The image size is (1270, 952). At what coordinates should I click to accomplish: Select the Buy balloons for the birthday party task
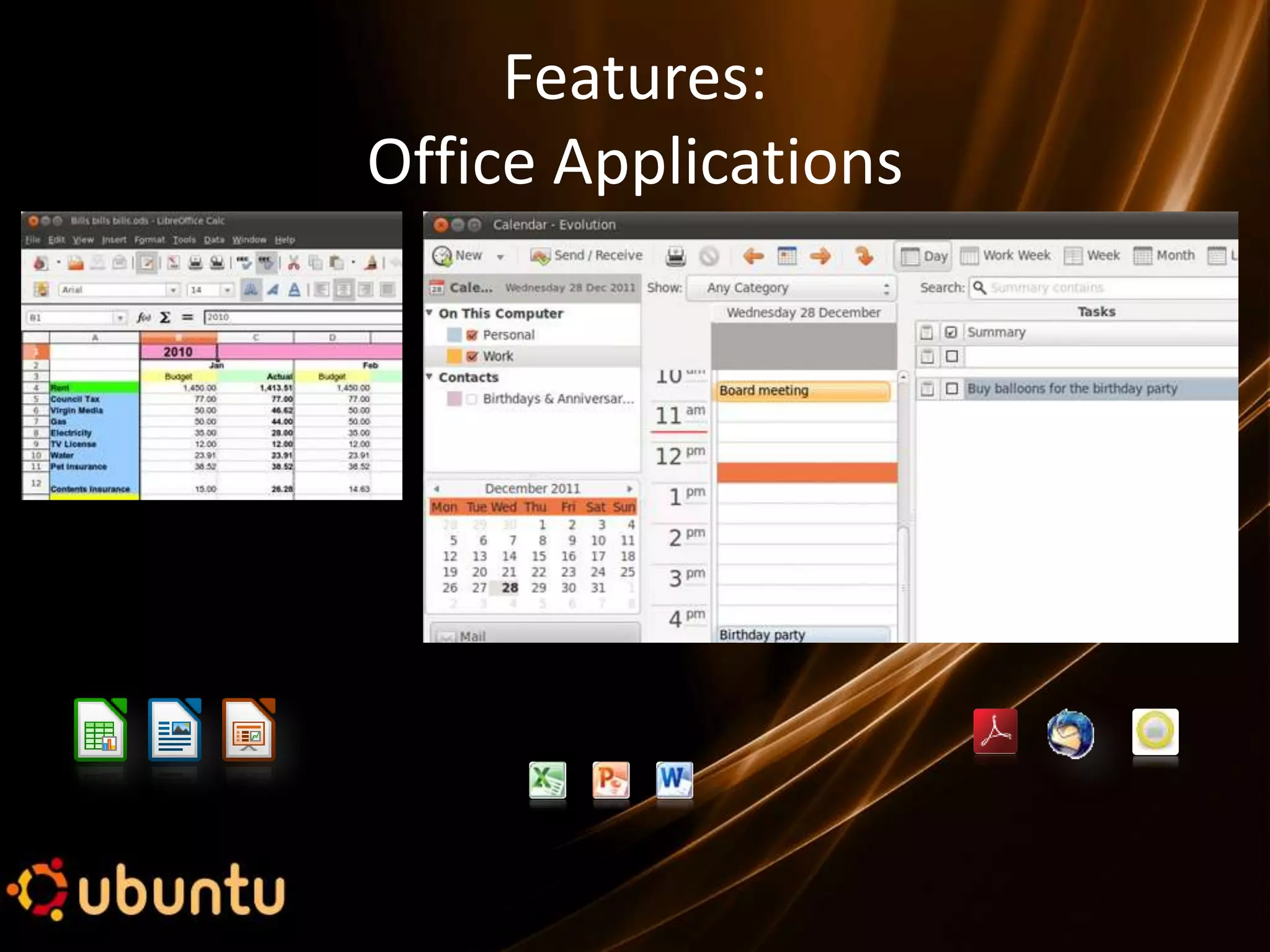pos(1072,389)
